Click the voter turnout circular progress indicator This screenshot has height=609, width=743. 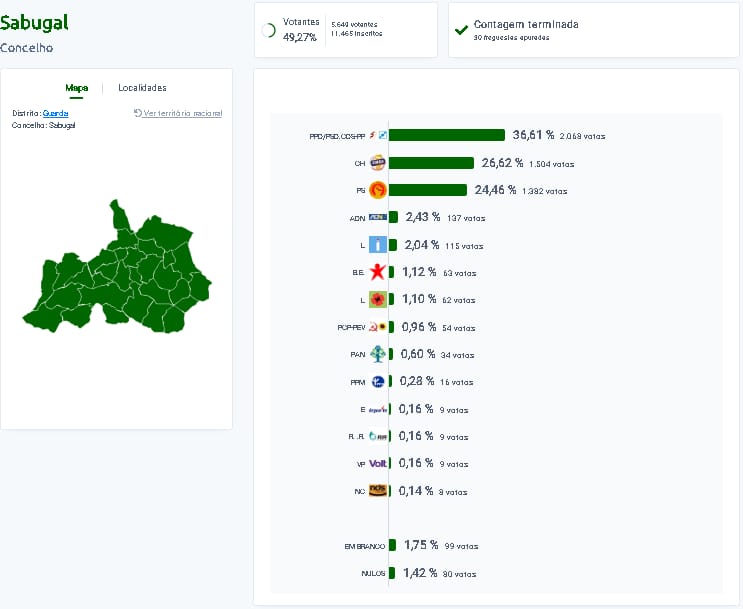coord(269,30)
